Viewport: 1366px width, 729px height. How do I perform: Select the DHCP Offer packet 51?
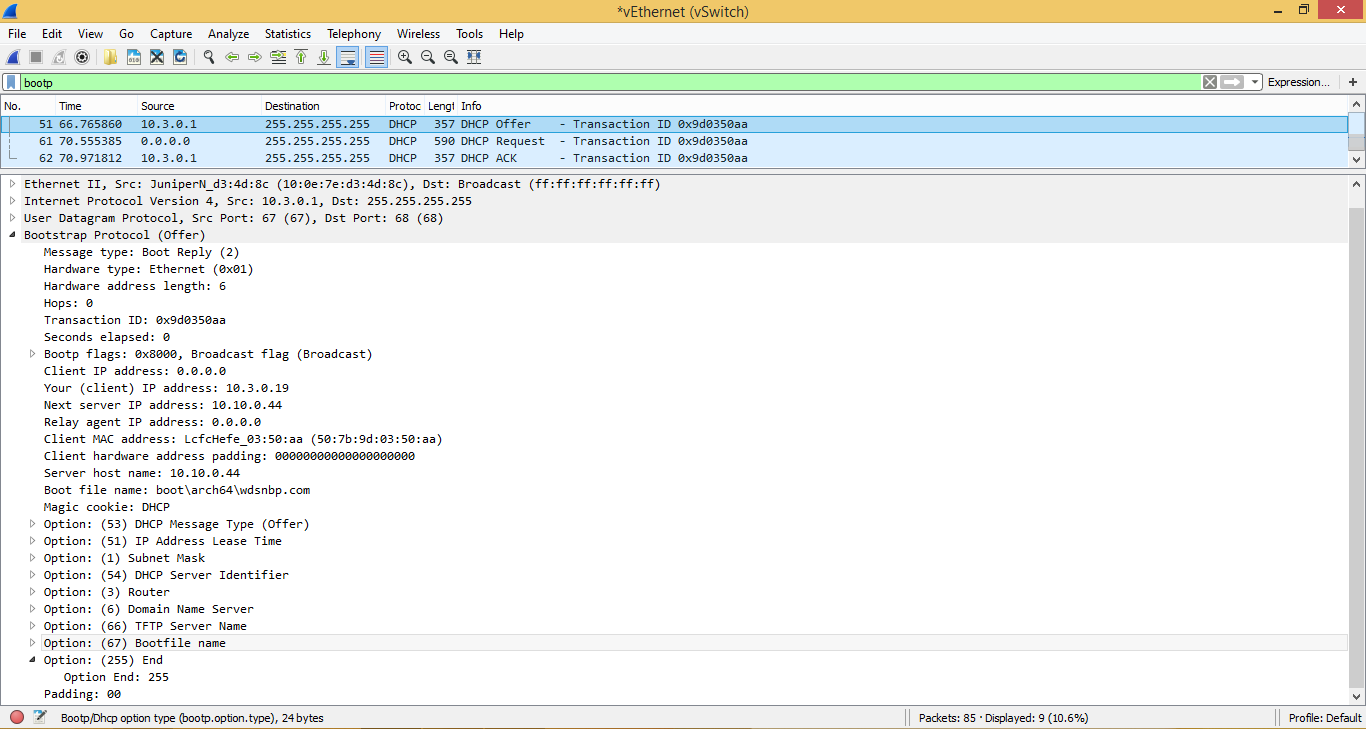tap(674, 124)
